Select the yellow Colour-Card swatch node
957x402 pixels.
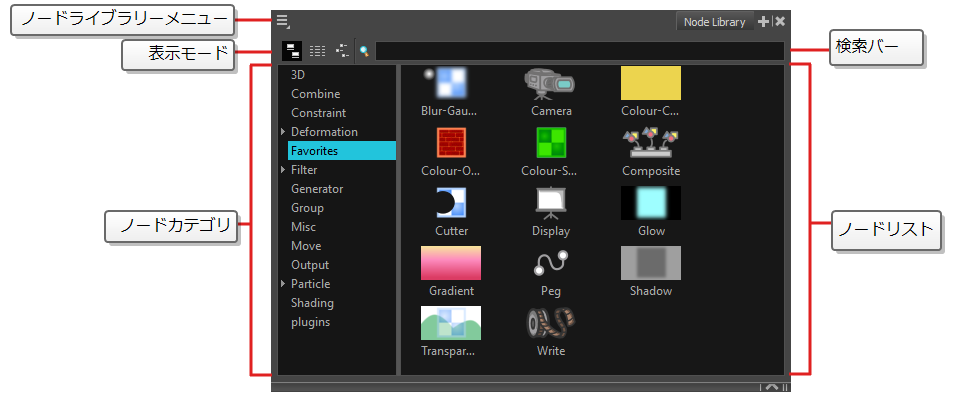click(650, 83)
